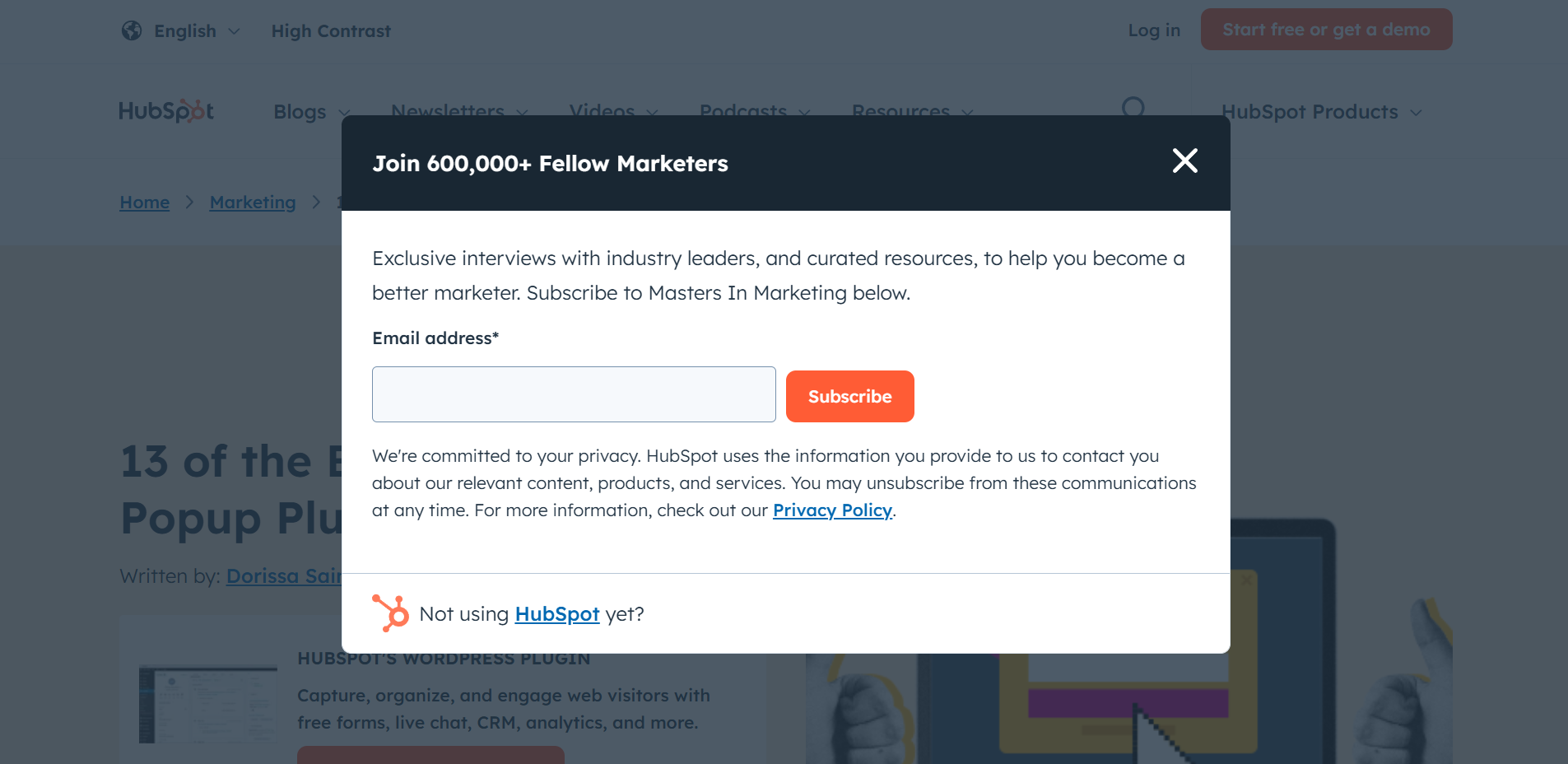1568x764 pixels.
Task: Click the HubSpot sprocket icon in popup footer
Action: 391,613
